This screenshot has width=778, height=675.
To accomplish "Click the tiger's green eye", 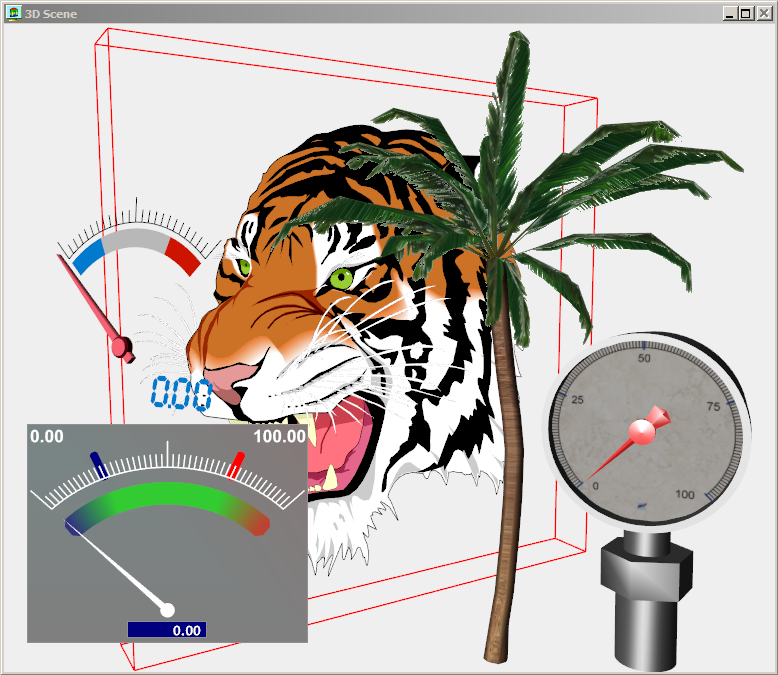I will (x=340, y=277).
